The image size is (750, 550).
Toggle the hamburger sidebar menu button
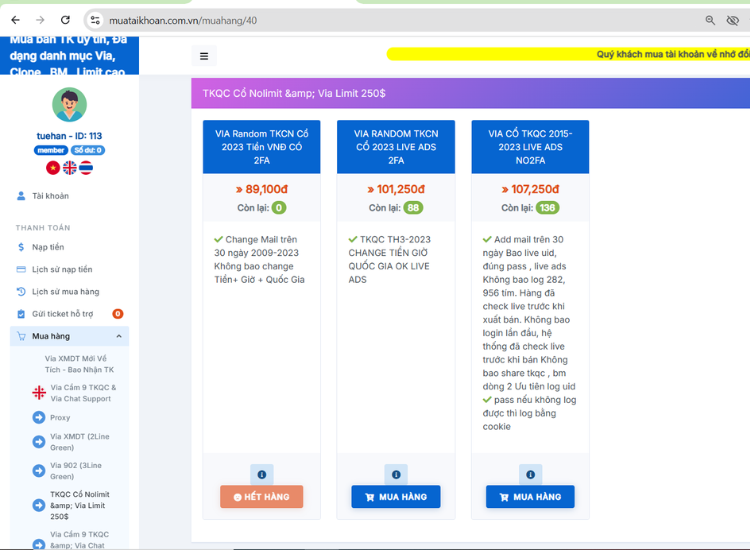click(x=204, y=56)
